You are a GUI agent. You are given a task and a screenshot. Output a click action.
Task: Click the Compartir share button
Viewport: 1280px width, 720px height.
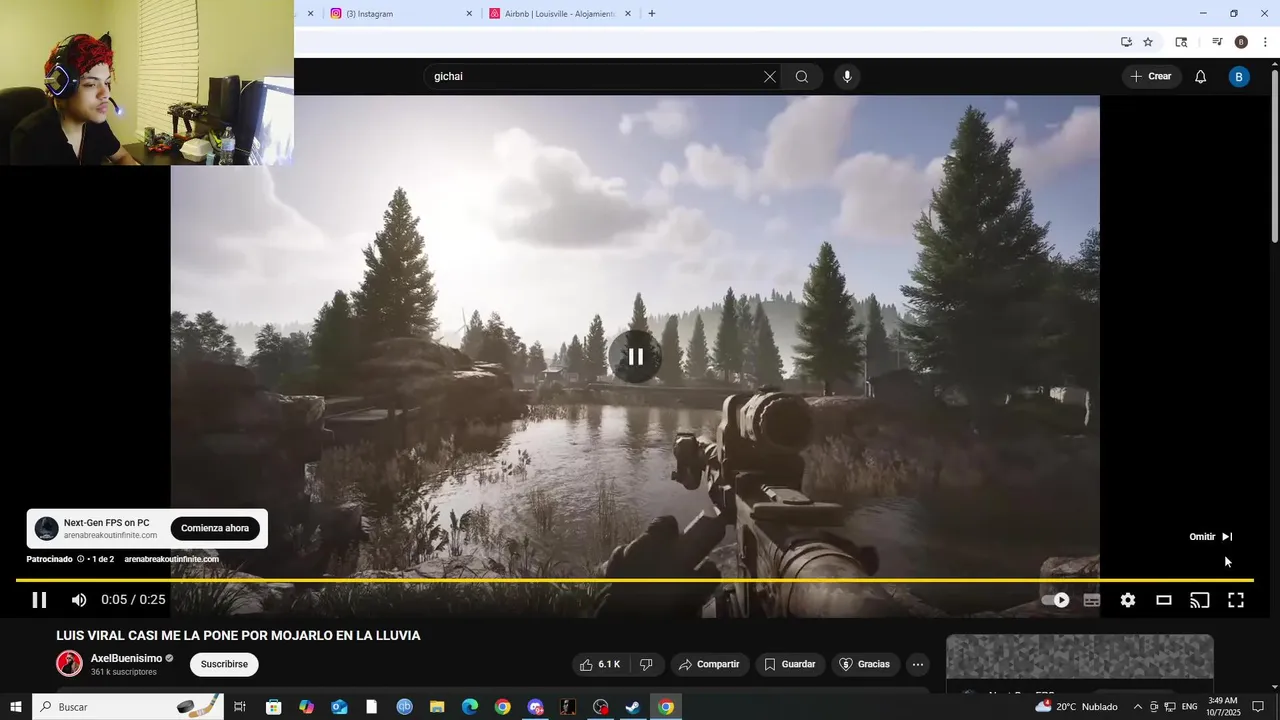(x=709, y=664)
